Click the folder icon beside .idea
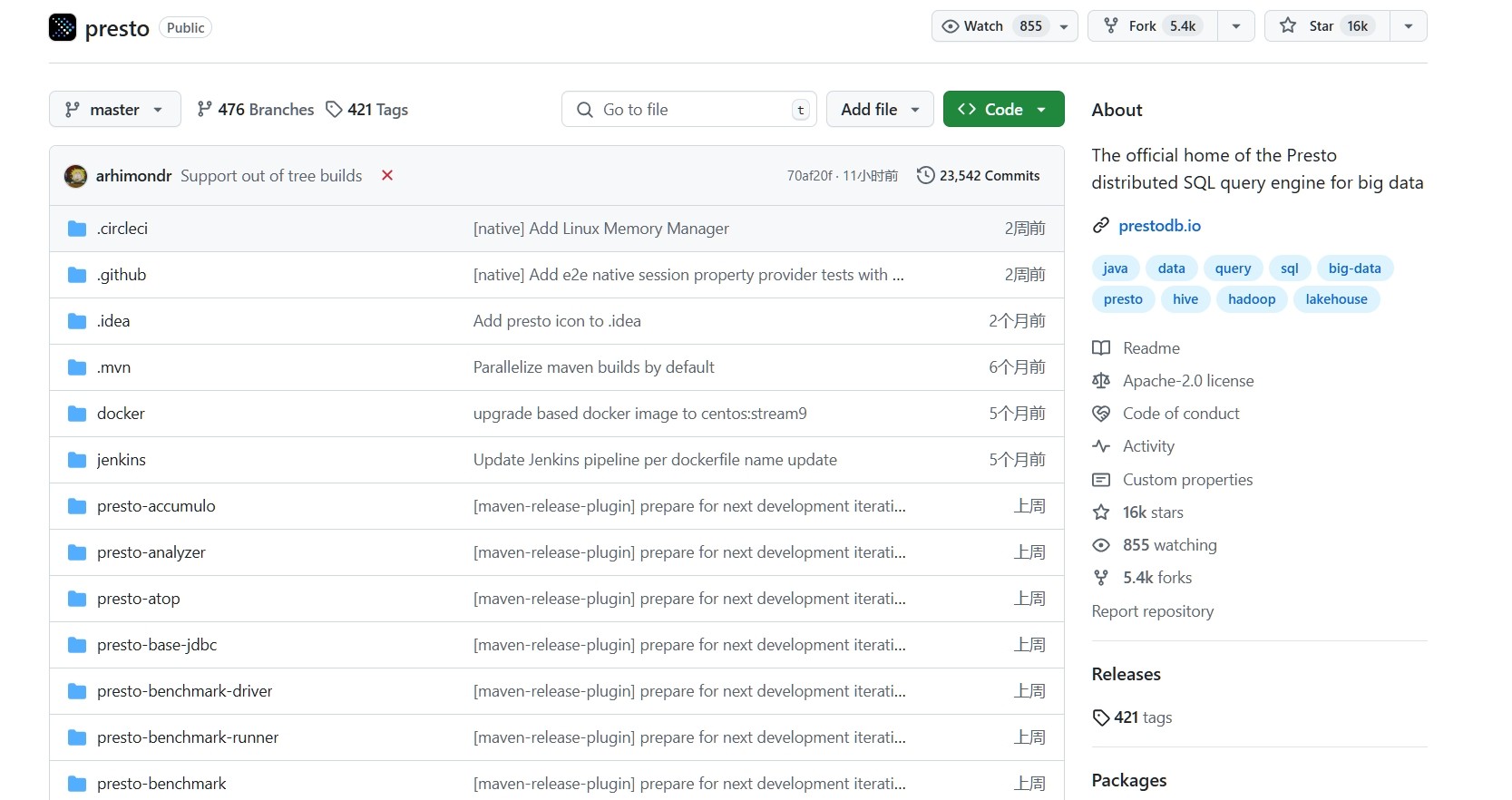1512x800 pixels. [77, 321]
